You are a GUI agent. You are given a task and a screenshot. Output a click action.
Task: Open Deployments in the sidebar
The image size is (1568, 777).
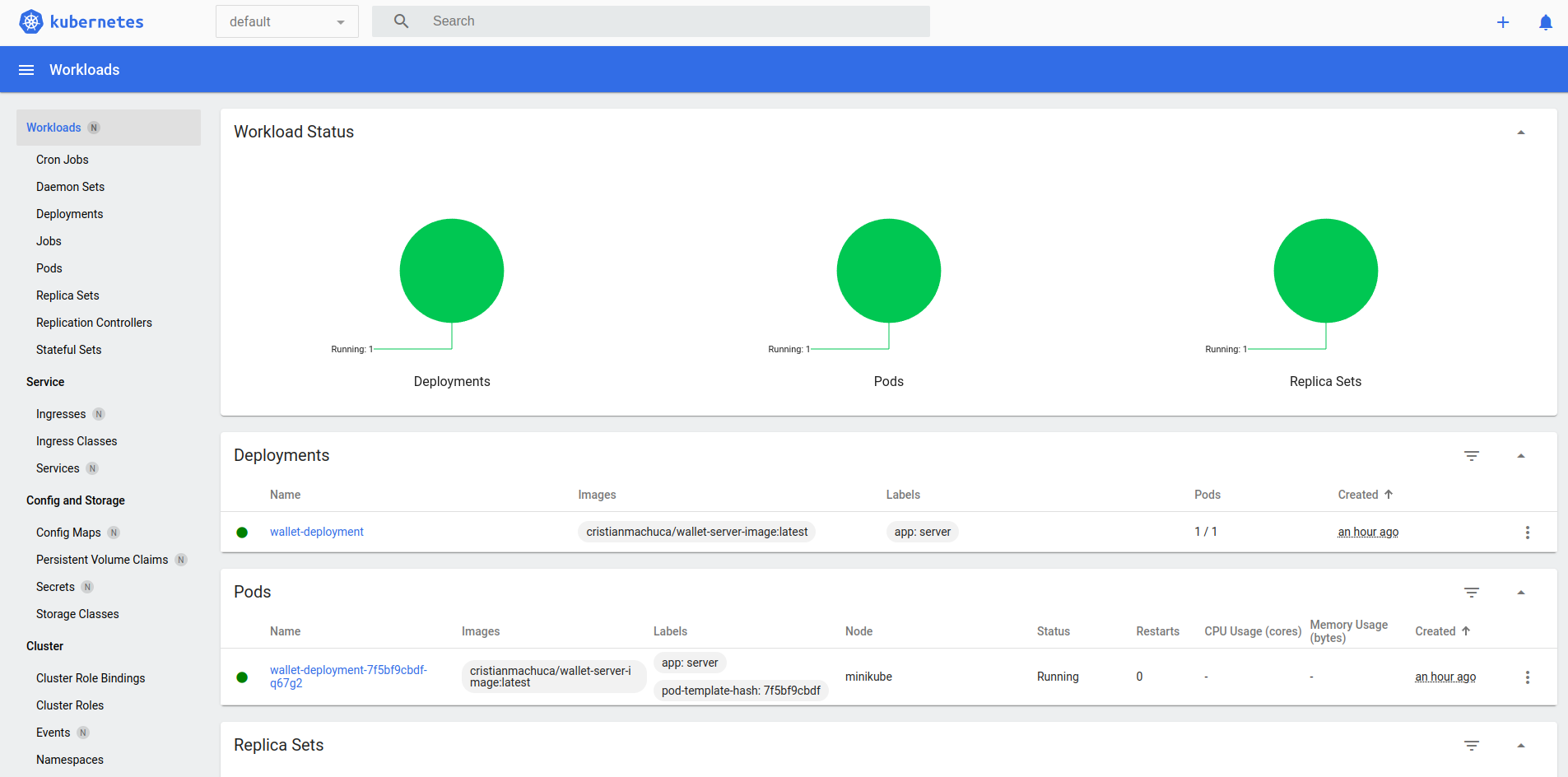(70, 214)
